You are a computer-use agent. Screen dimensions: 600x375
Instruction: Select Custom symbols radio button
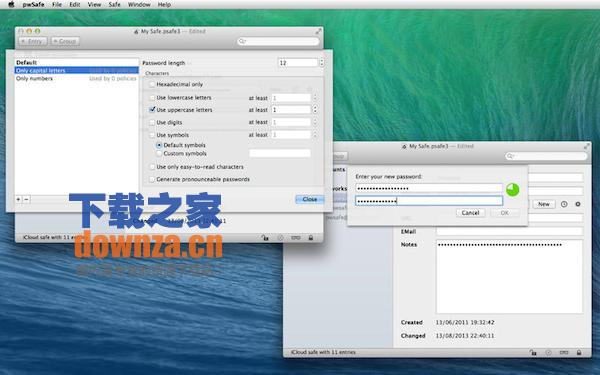coord(159,153)
